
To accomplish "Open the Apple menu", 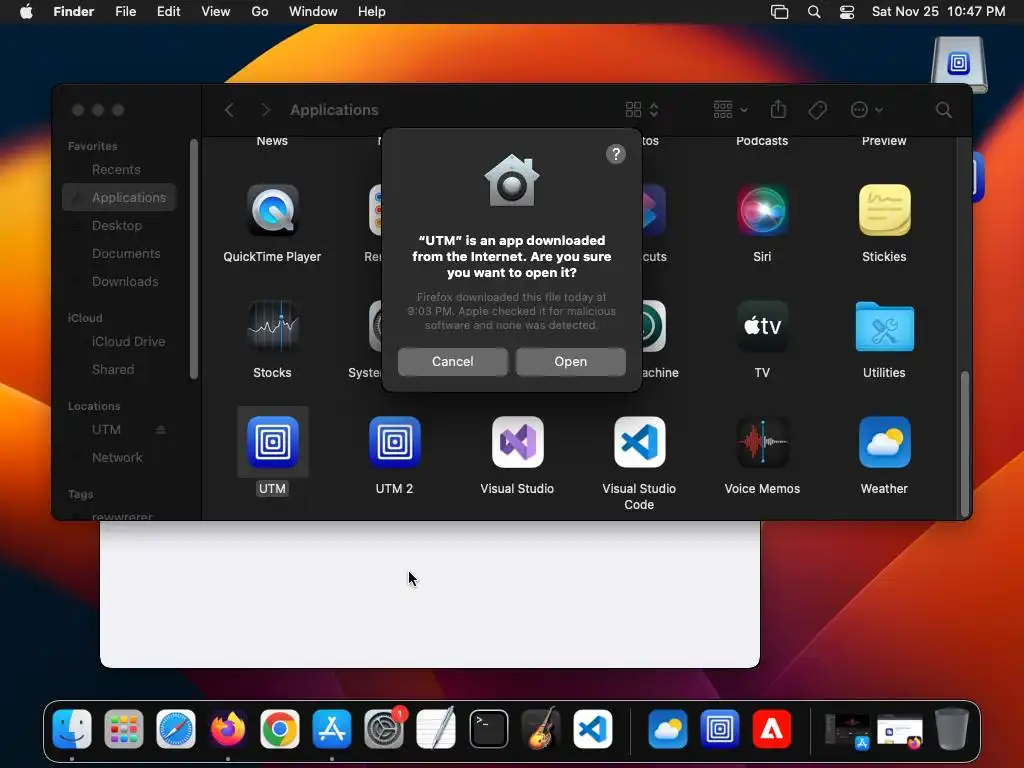I will point(26,12).
